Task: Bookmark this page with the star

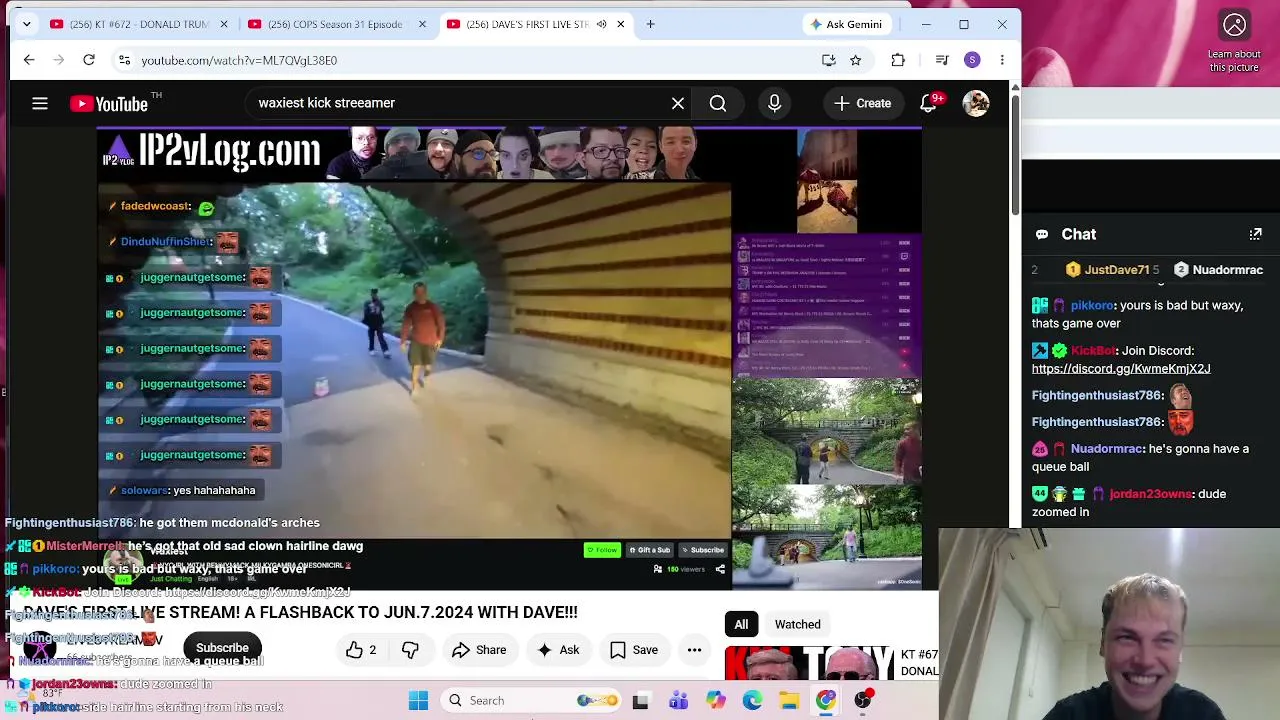Action: [856, 60]
